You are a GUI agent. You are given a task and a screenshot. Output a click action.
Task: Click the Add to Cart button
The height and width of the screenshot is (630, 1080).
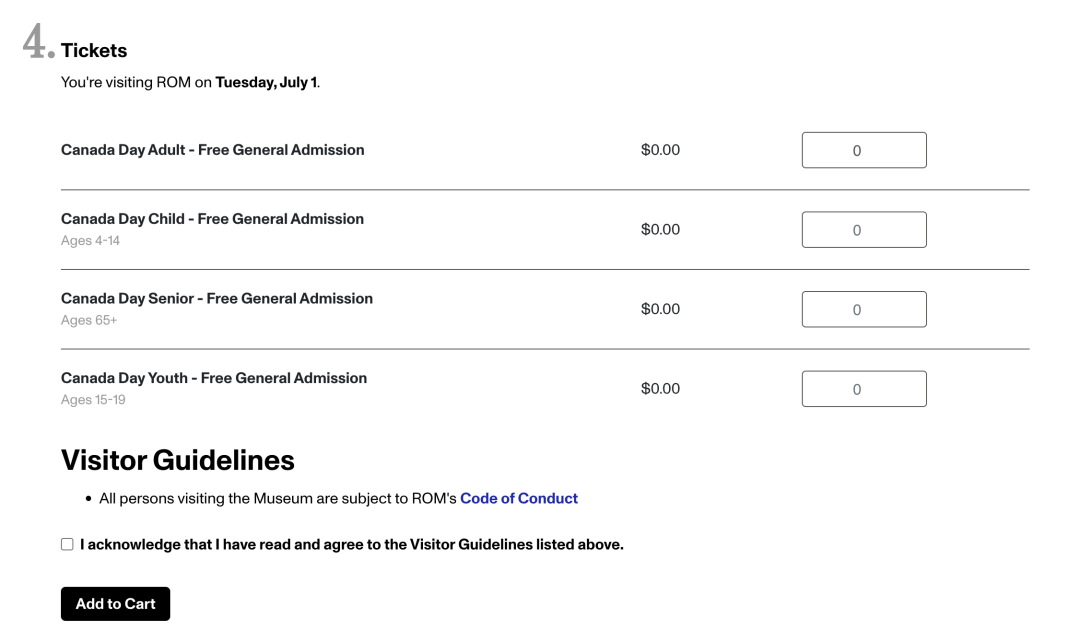click(115, 604)
